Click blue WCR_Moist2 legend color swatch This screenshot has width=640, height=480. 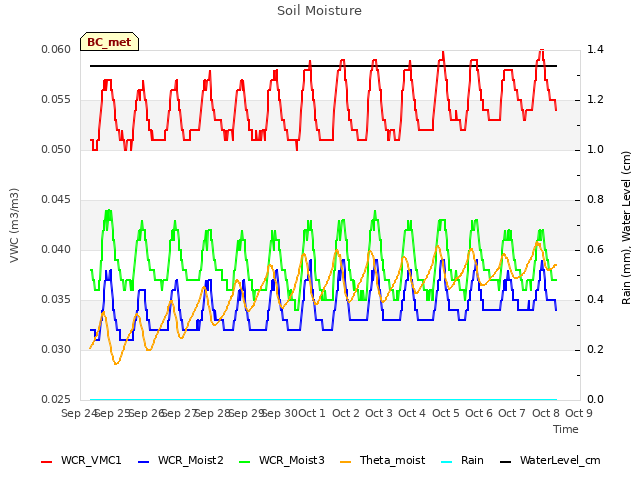click(x=144, y=462)
